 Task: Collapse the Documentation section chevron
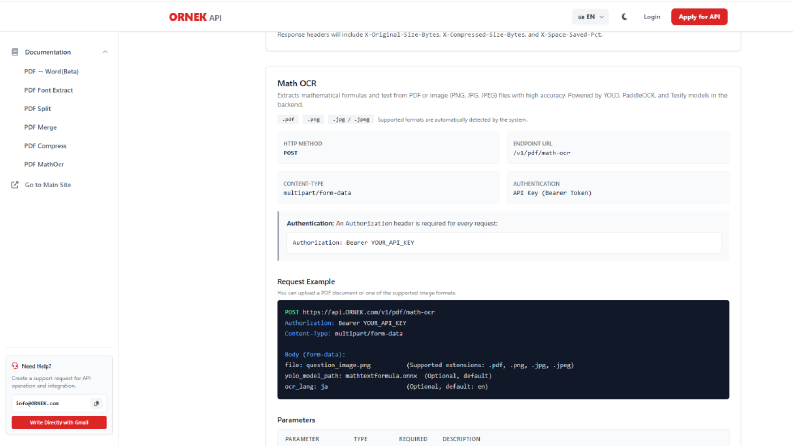point(105,52)
